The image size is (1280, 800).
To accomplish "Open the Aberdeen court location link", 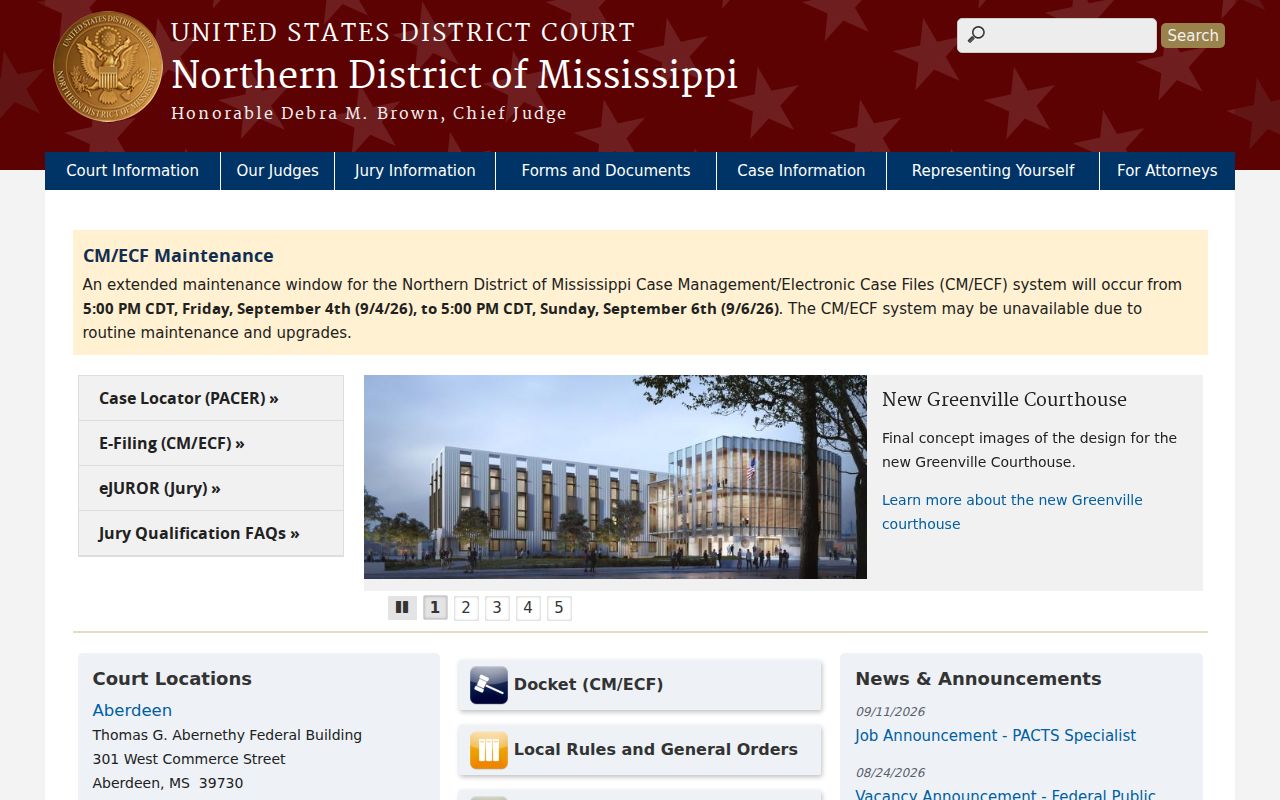I will 132,710.
